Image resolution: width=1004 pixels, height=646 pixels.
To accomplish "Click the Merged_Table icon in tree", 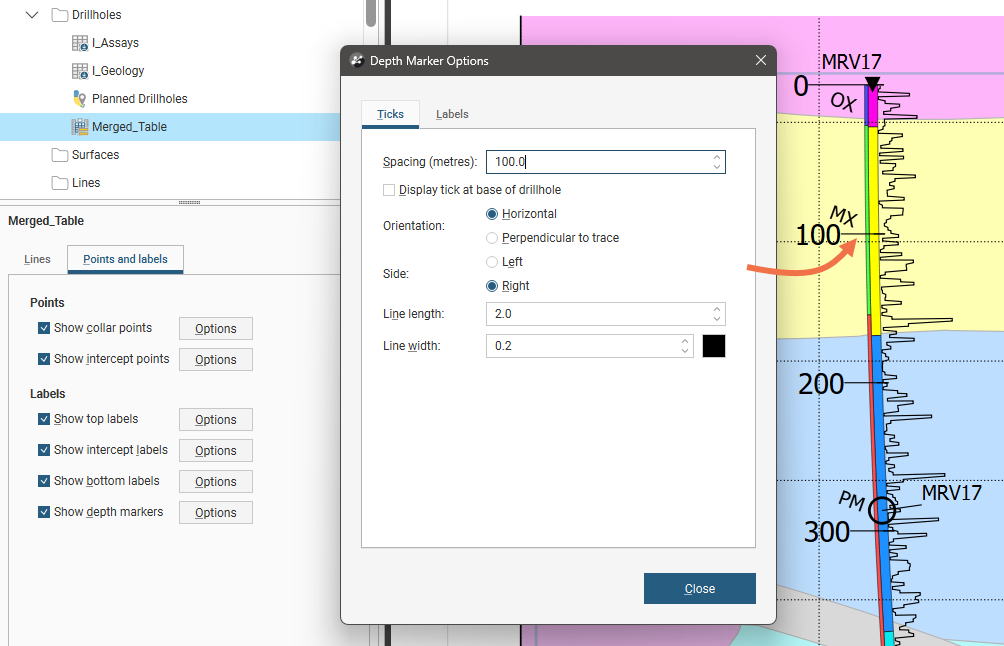I will click(x=81, y=127).
